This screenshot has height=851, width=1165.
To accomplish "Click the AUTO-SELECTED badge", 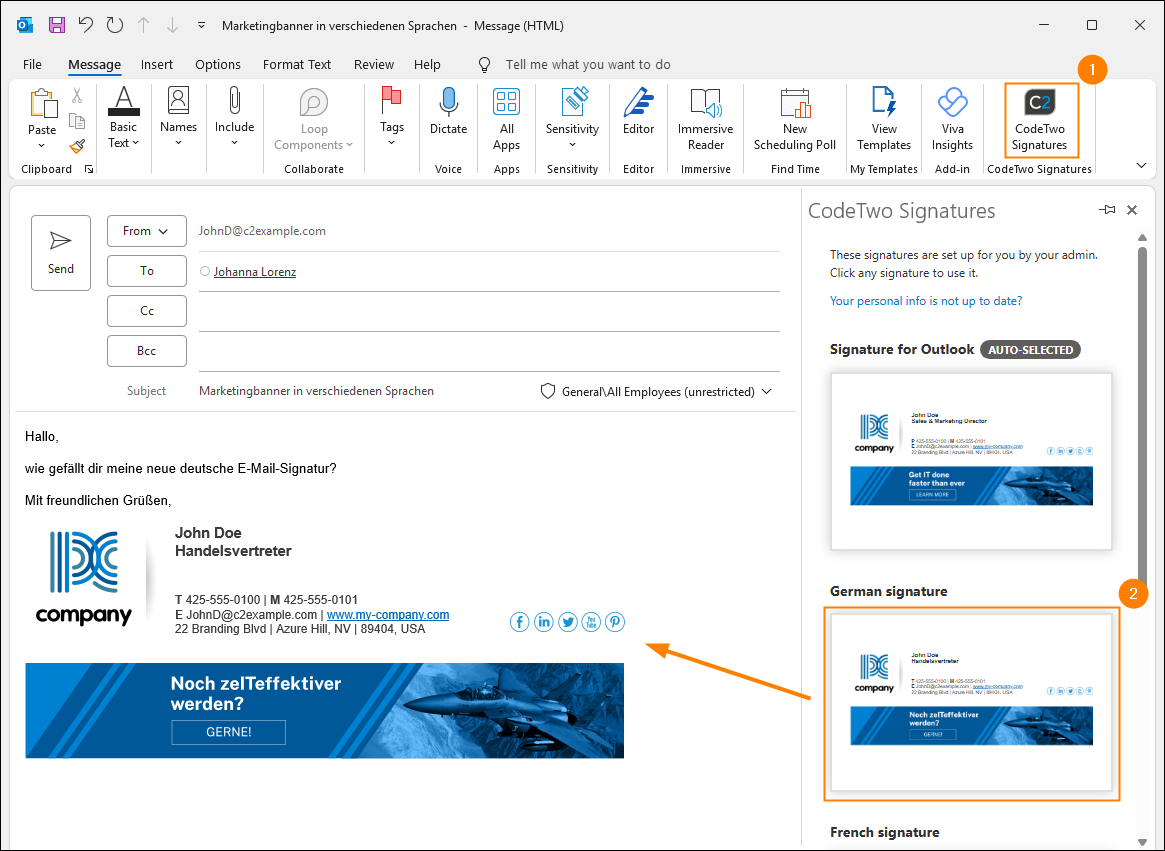I will [1031, 349].
